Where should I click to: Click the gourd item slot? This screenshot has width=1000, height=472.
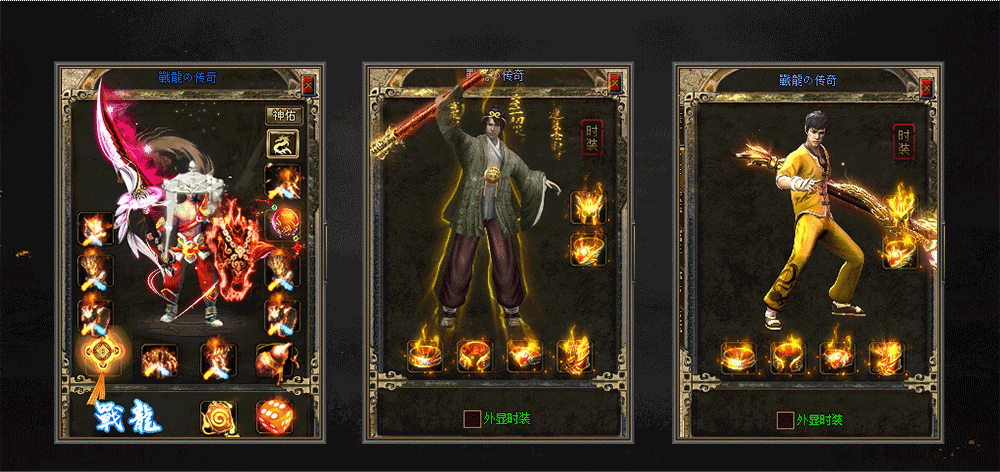[274, 361]
